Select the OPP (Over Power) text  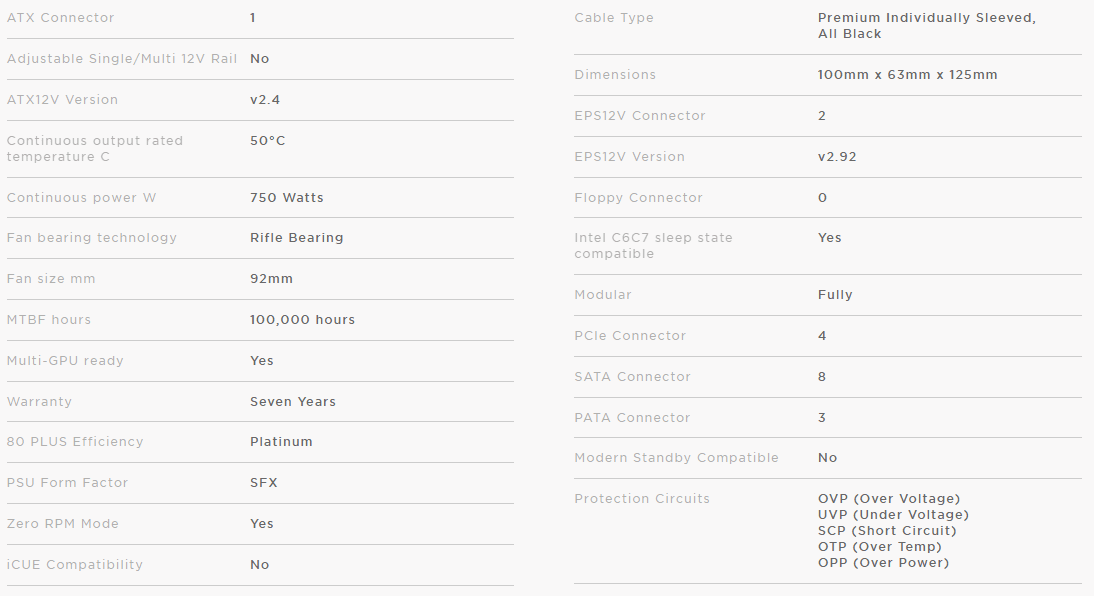[x=883, y=563]
